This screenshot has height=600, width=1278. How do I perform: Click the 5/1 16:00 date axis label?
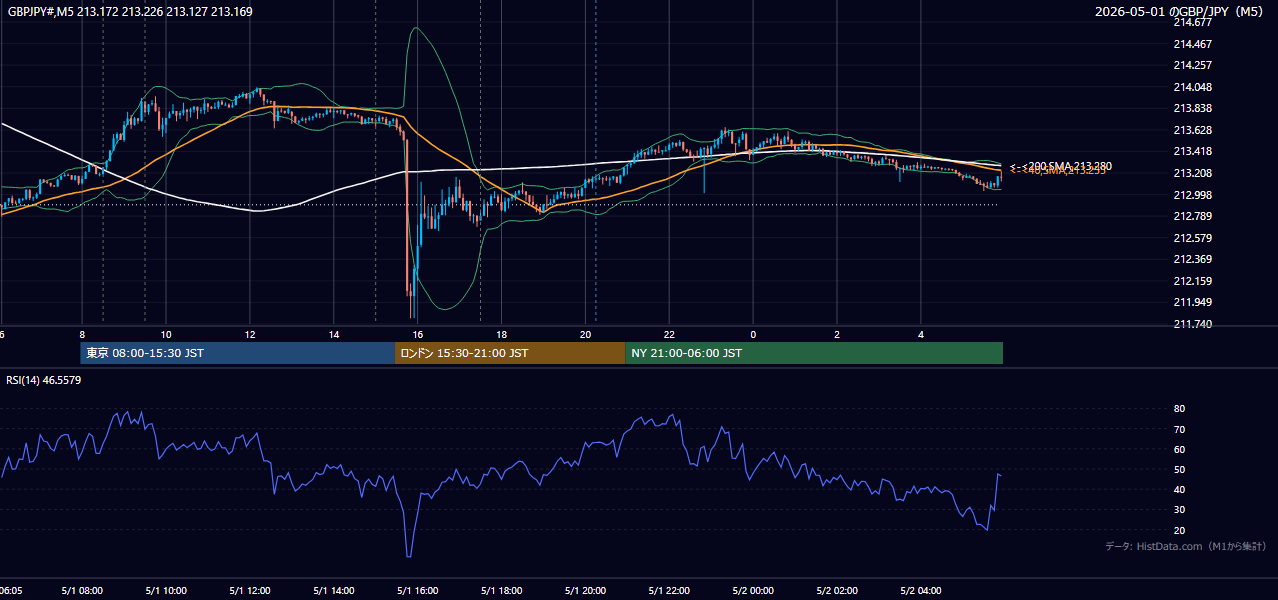click(x=418, y=591)
